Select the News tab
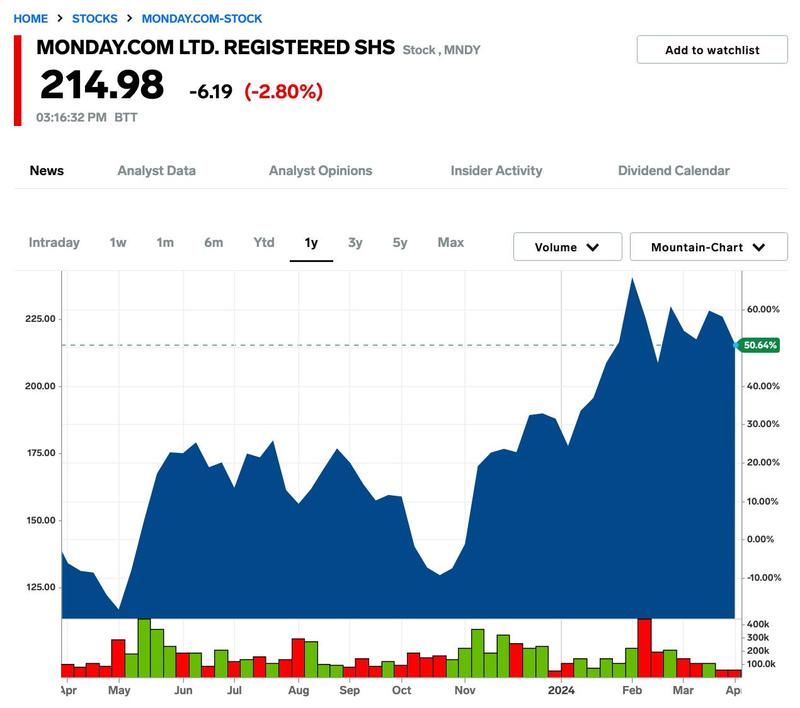The height and width of the screenshot is (708, 800). click(x=46, y=170)
